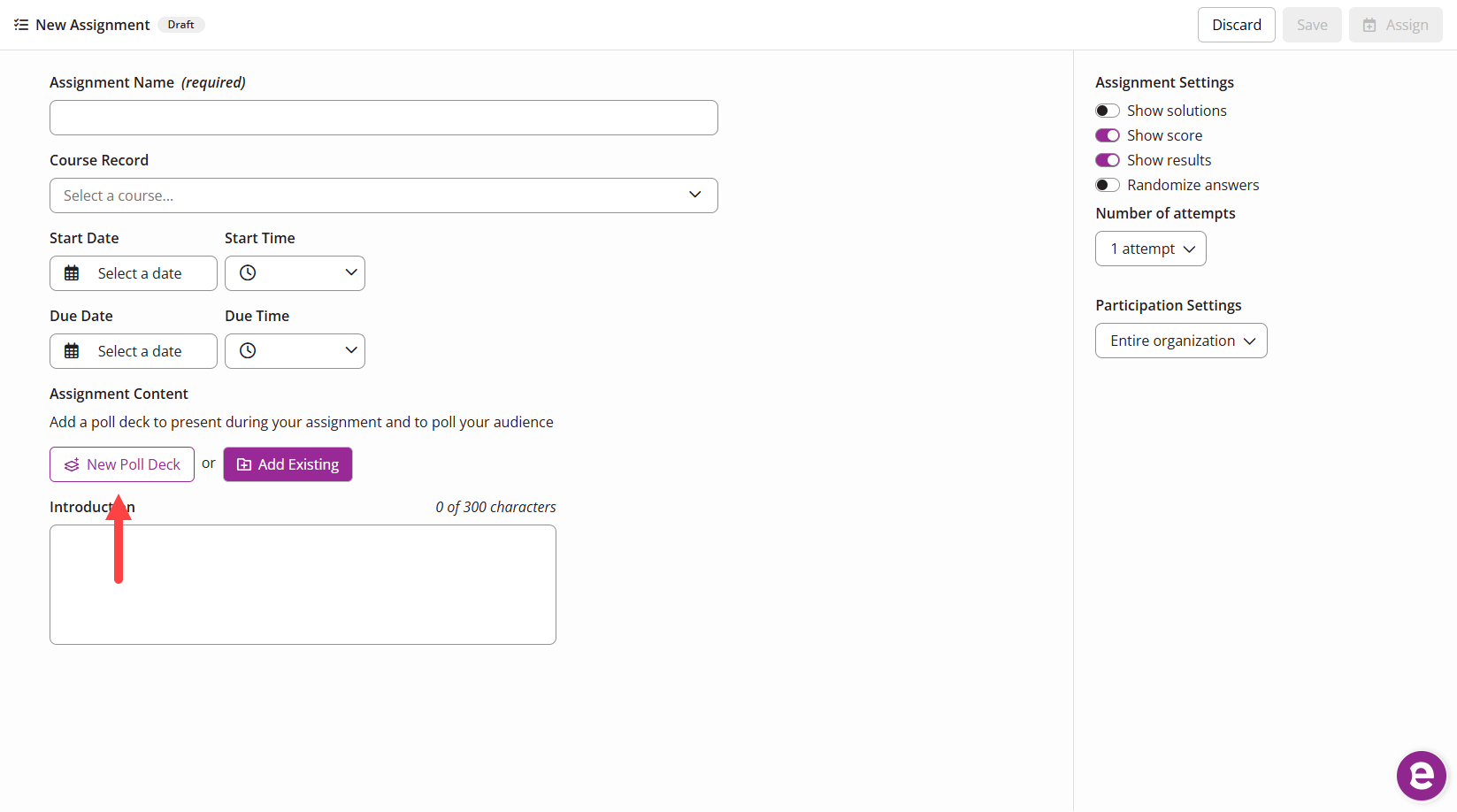Screen dimensions: 1457x812
Task: Click the Due Date calendar icon
Action: pyautogui.click(x=72, y=351)
